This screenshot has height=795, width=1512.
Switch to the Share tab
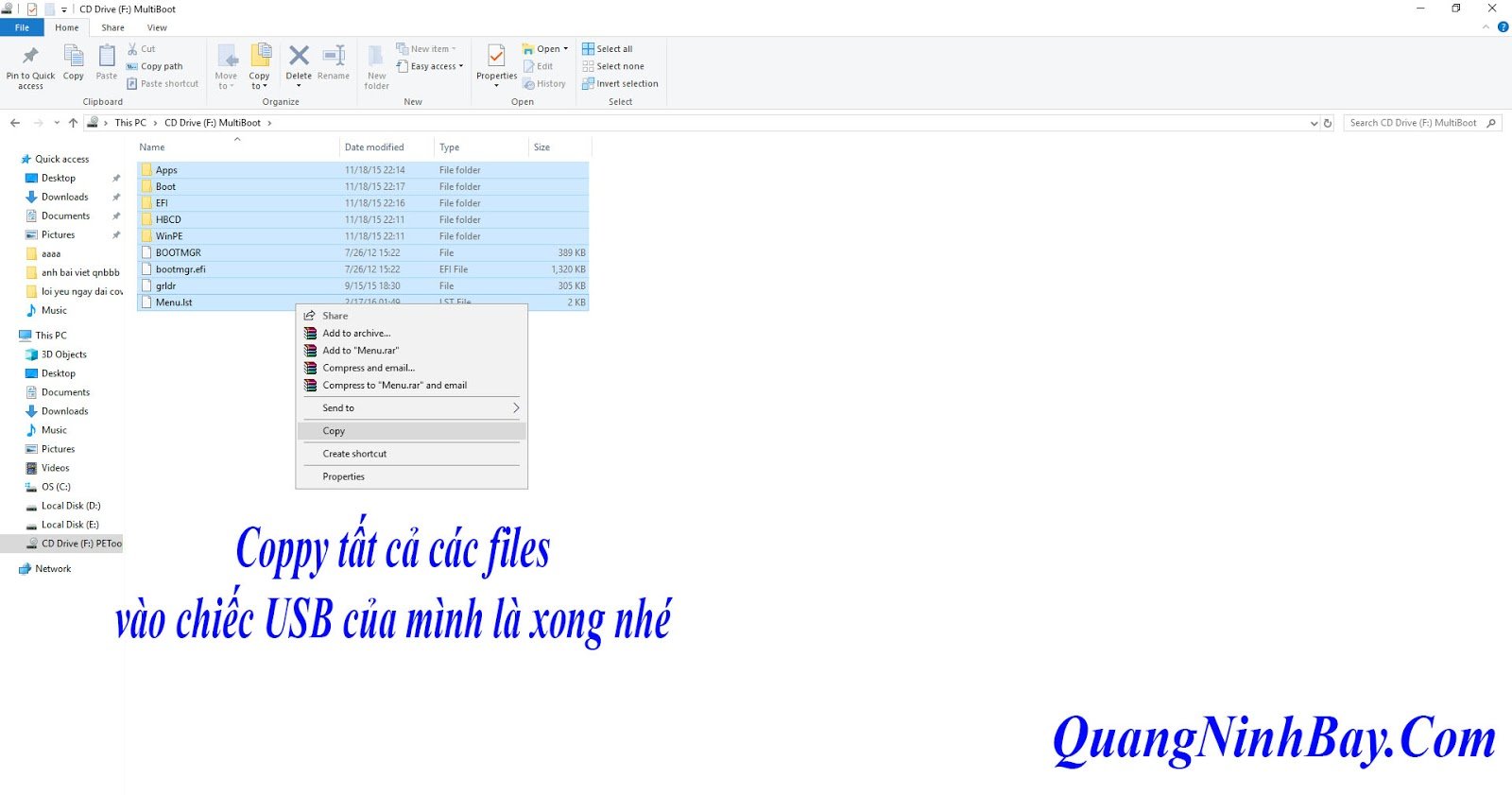[x=113, y=27]
